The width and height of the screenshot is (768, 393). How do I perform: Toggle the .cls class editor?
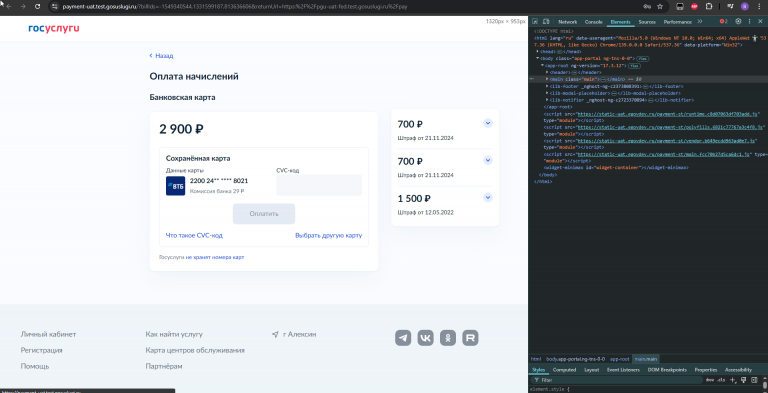coord(721,380)
